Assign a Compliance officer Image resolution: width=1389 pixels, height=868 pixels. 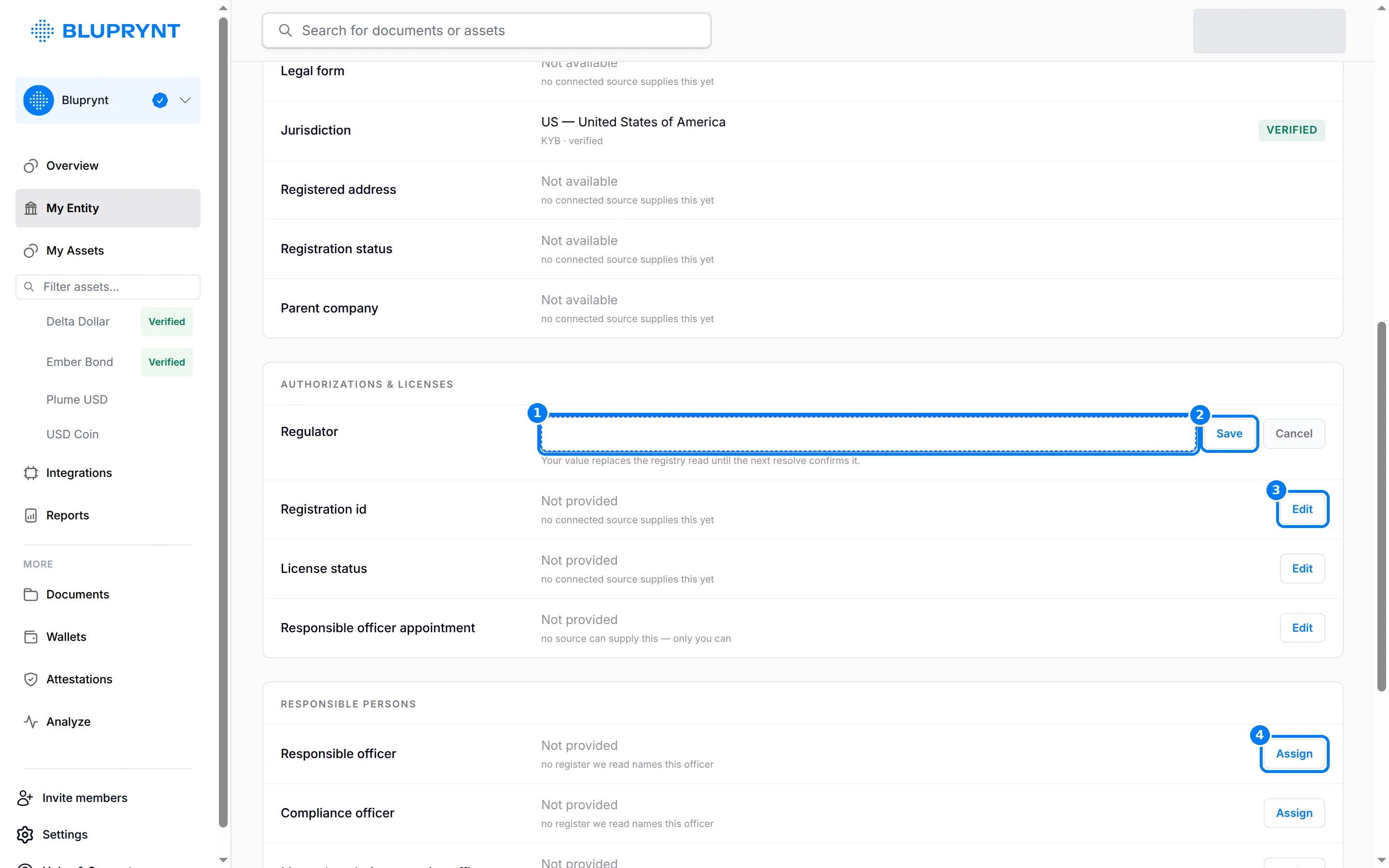[1294, 813]
